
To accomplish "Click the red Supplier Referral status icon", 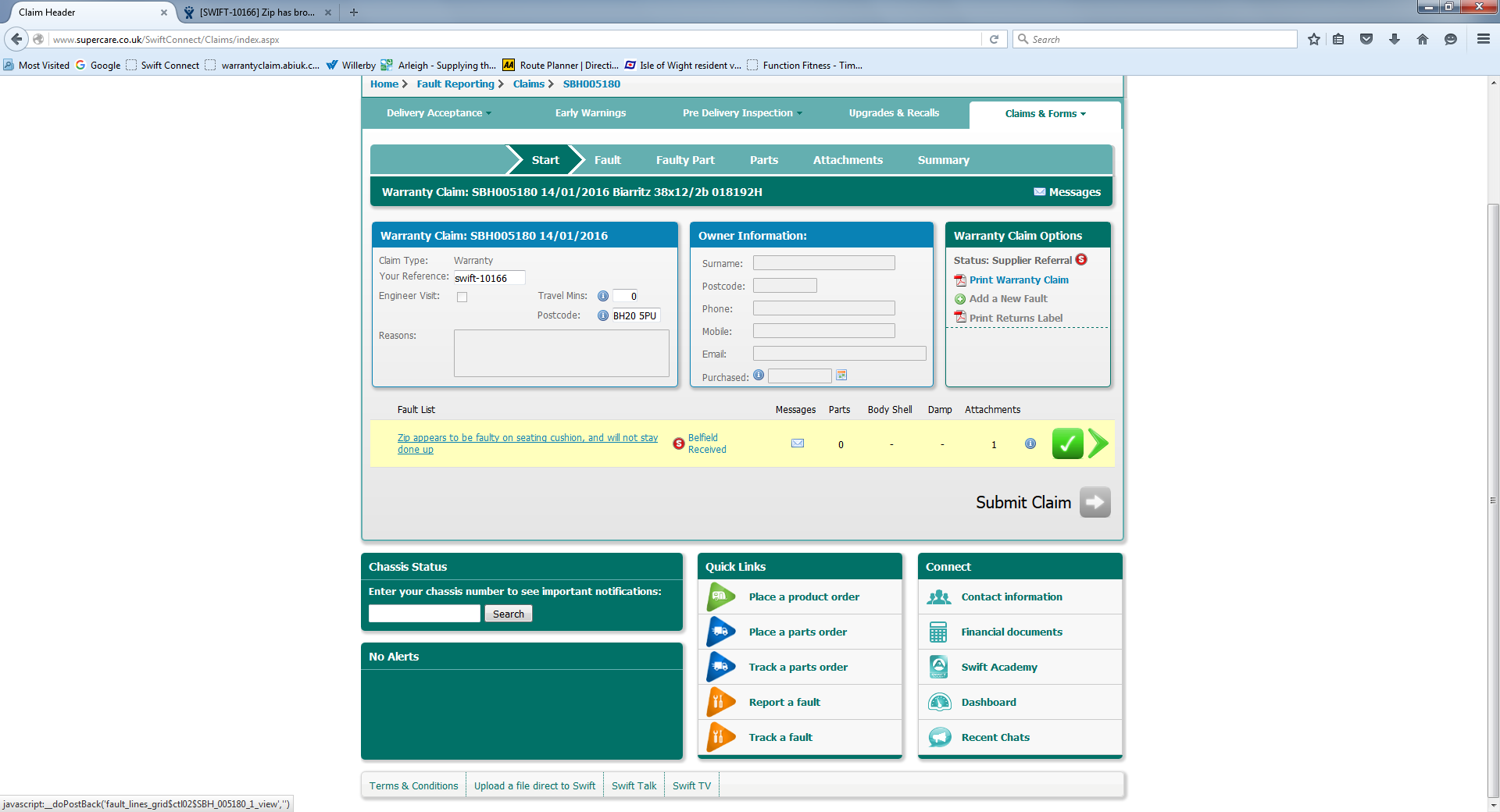I will pos(1081,259).
